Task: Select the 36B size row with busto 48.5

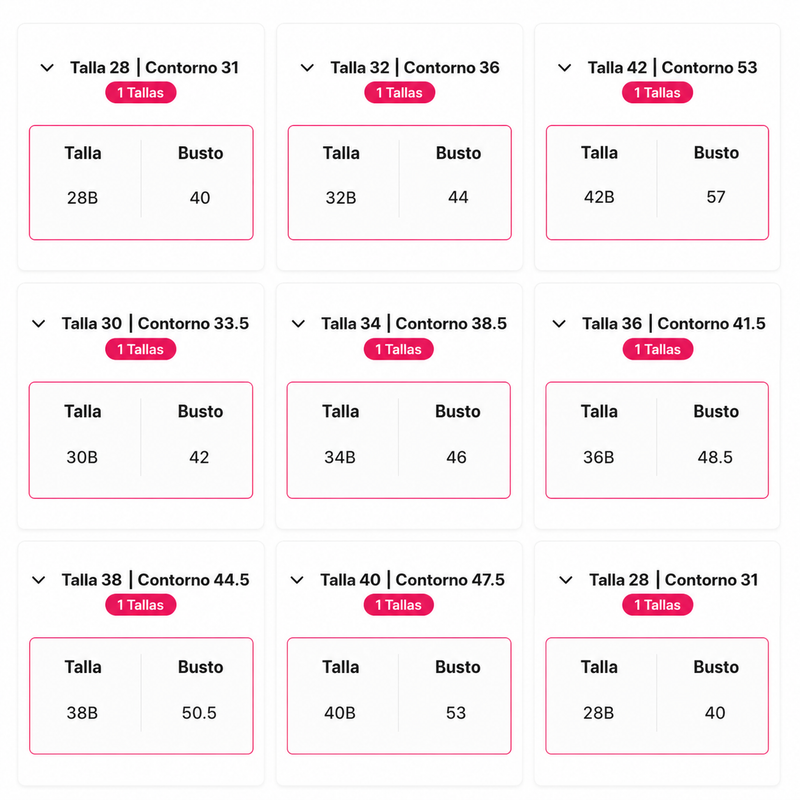Action: click(657, 457)
